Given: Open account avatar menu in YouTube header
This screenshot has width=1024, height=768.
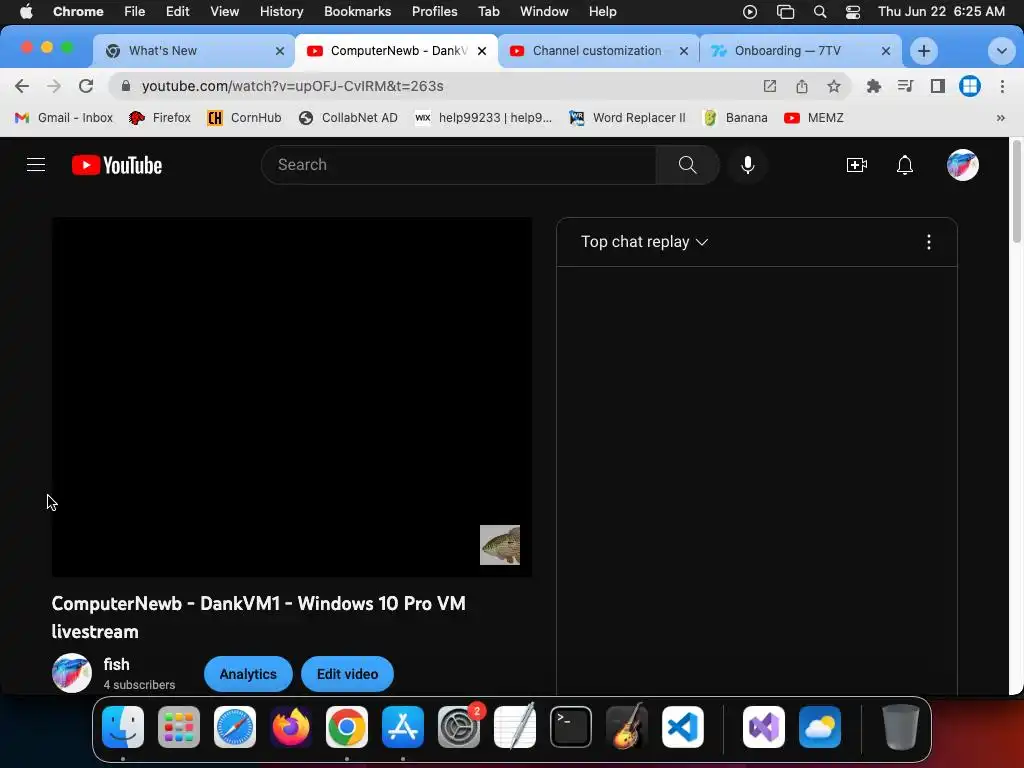Looking at the screenshot, I should (963, 165).
